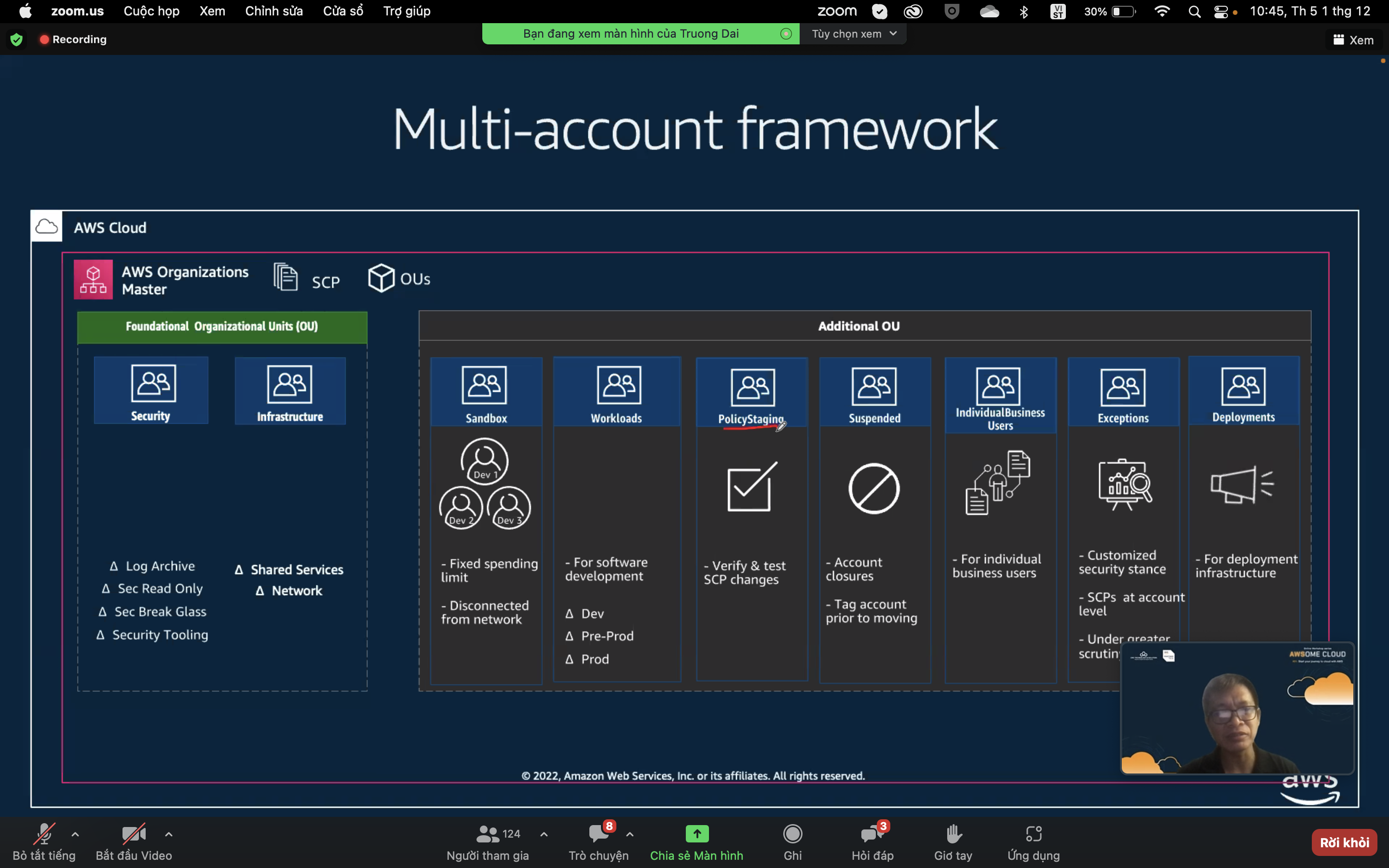Viewport: 1389px width, 868px height.
Task: Open the Cuộc họp menu
Action: [151, 12]
